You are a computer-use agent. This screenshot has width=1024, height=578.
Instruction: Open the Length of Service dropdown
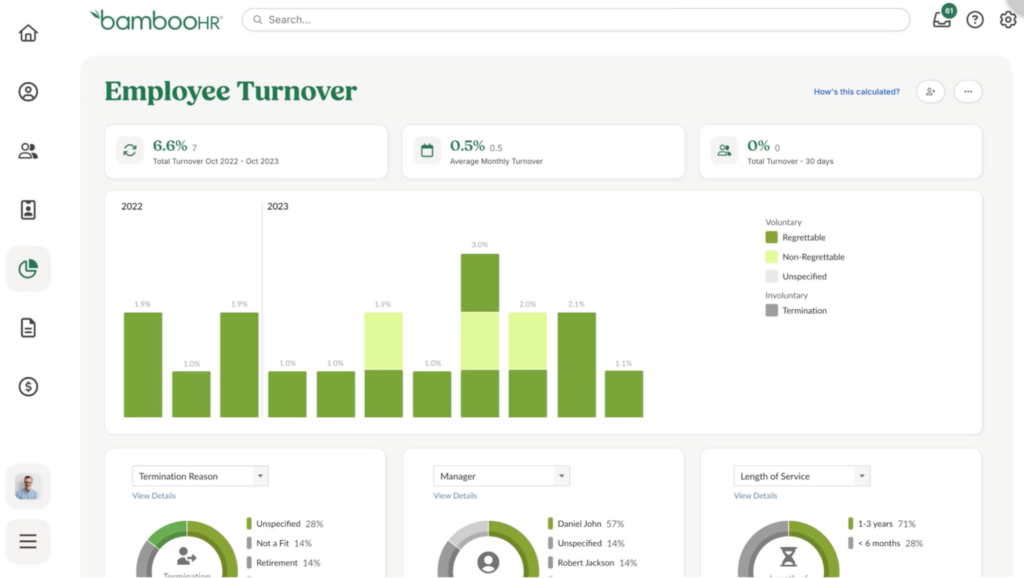(801, 476)
